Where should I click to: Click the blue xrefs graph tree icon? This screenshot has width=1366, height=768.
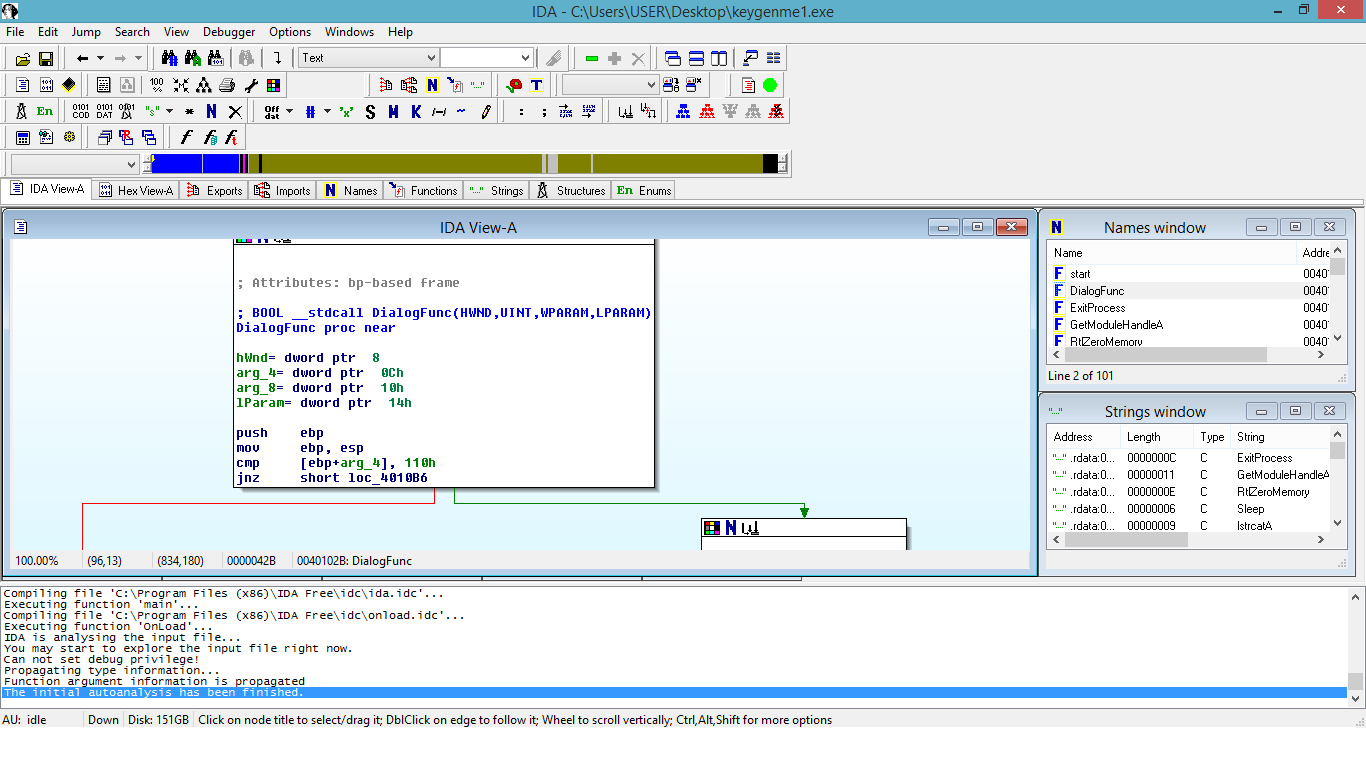[683, 111]
